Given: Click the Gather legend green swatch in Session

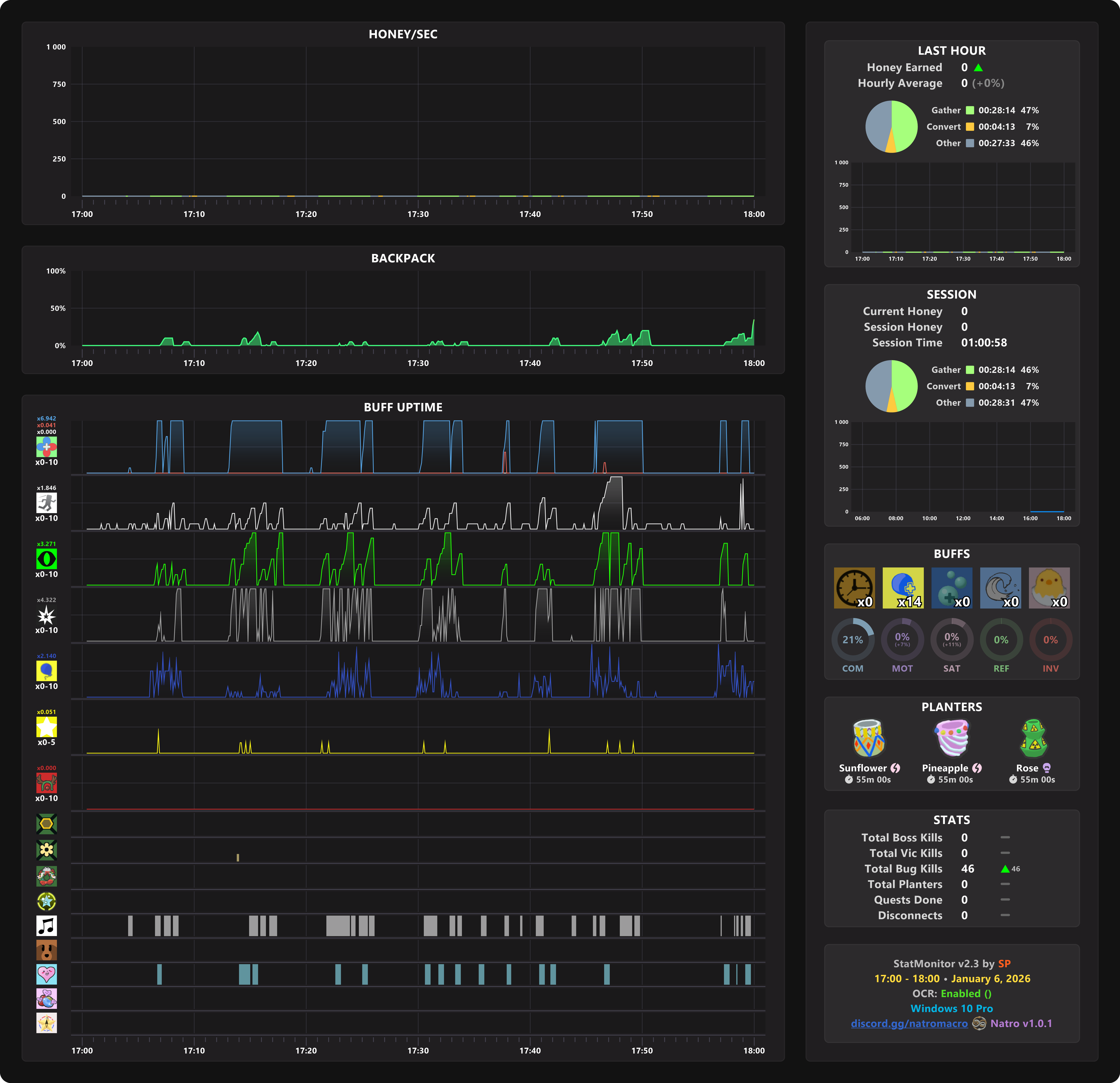Looking at the screenshot, I should pyautogui.click(x=970, y=370).
